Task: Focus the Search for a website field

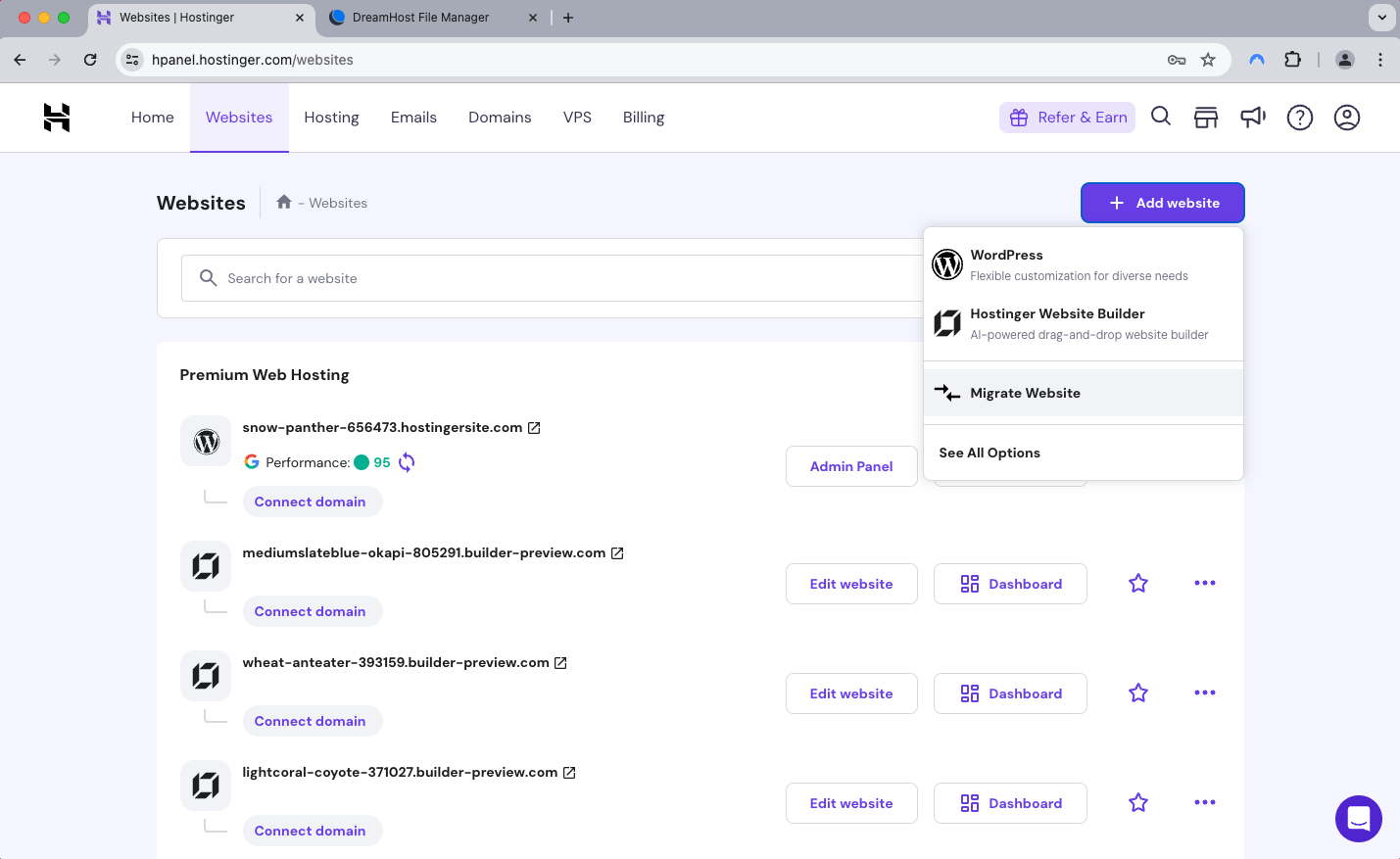Action: 553,278
